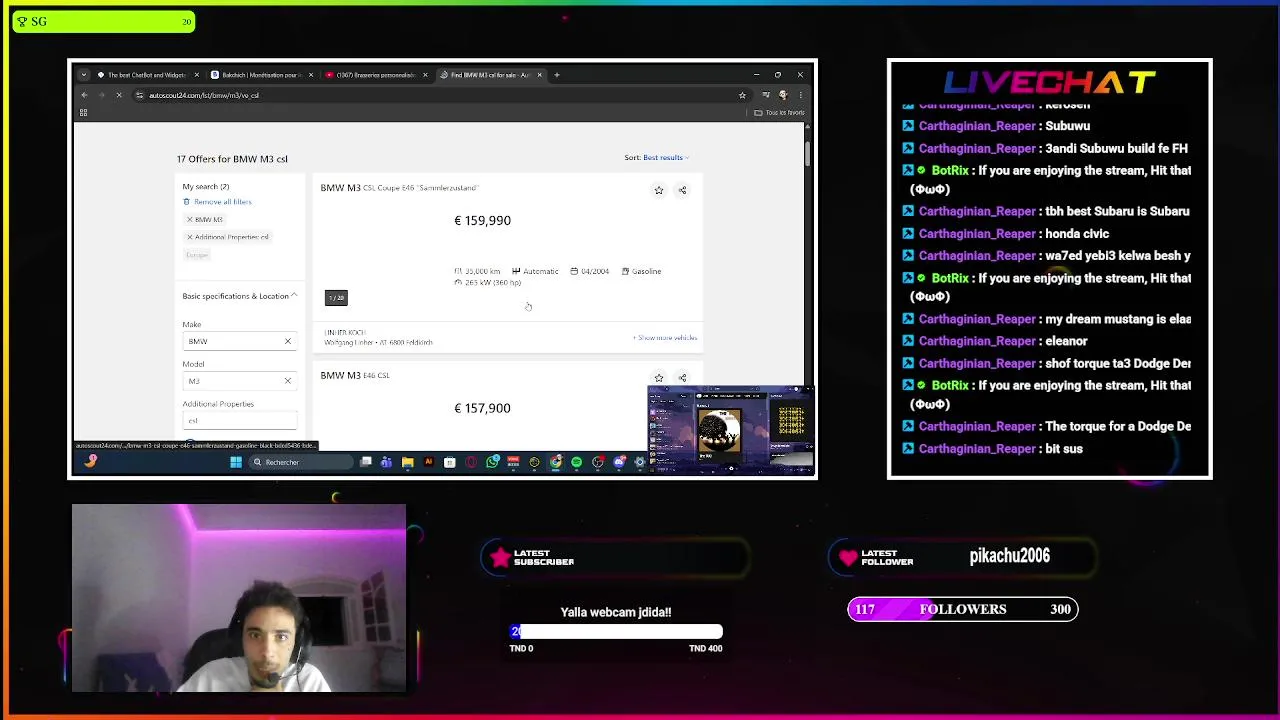Click latest follower name pikachu2006
Viewport: 1280px width, 720px height.
tap(1009, 556)
